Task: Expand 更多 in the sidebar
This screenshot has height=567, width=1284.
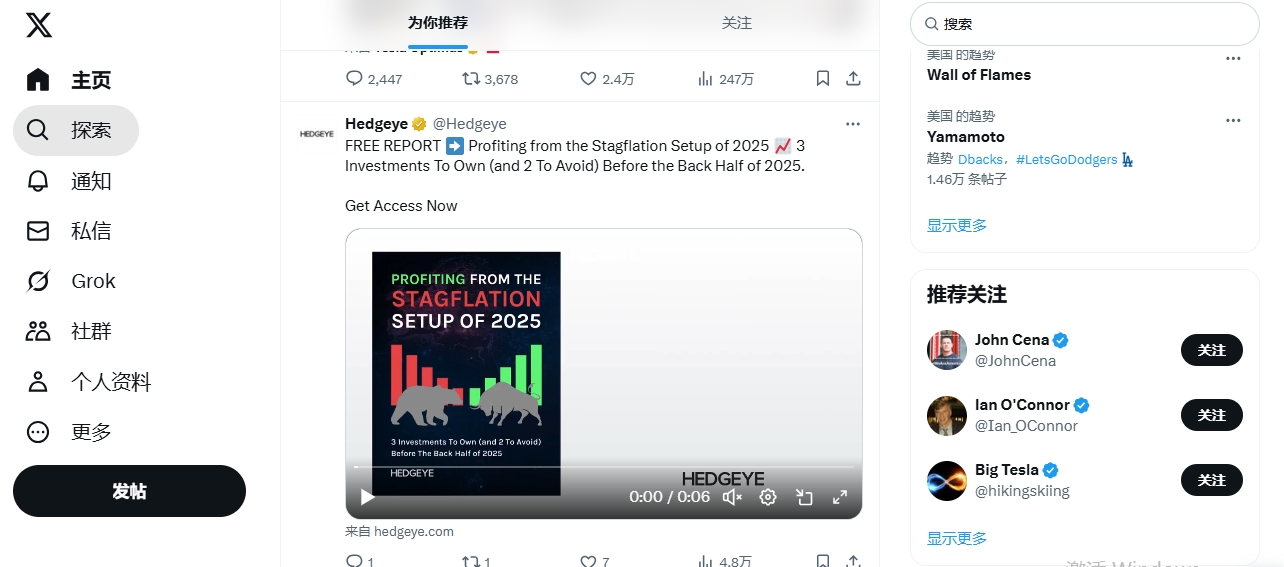Action: pos(38,432)
